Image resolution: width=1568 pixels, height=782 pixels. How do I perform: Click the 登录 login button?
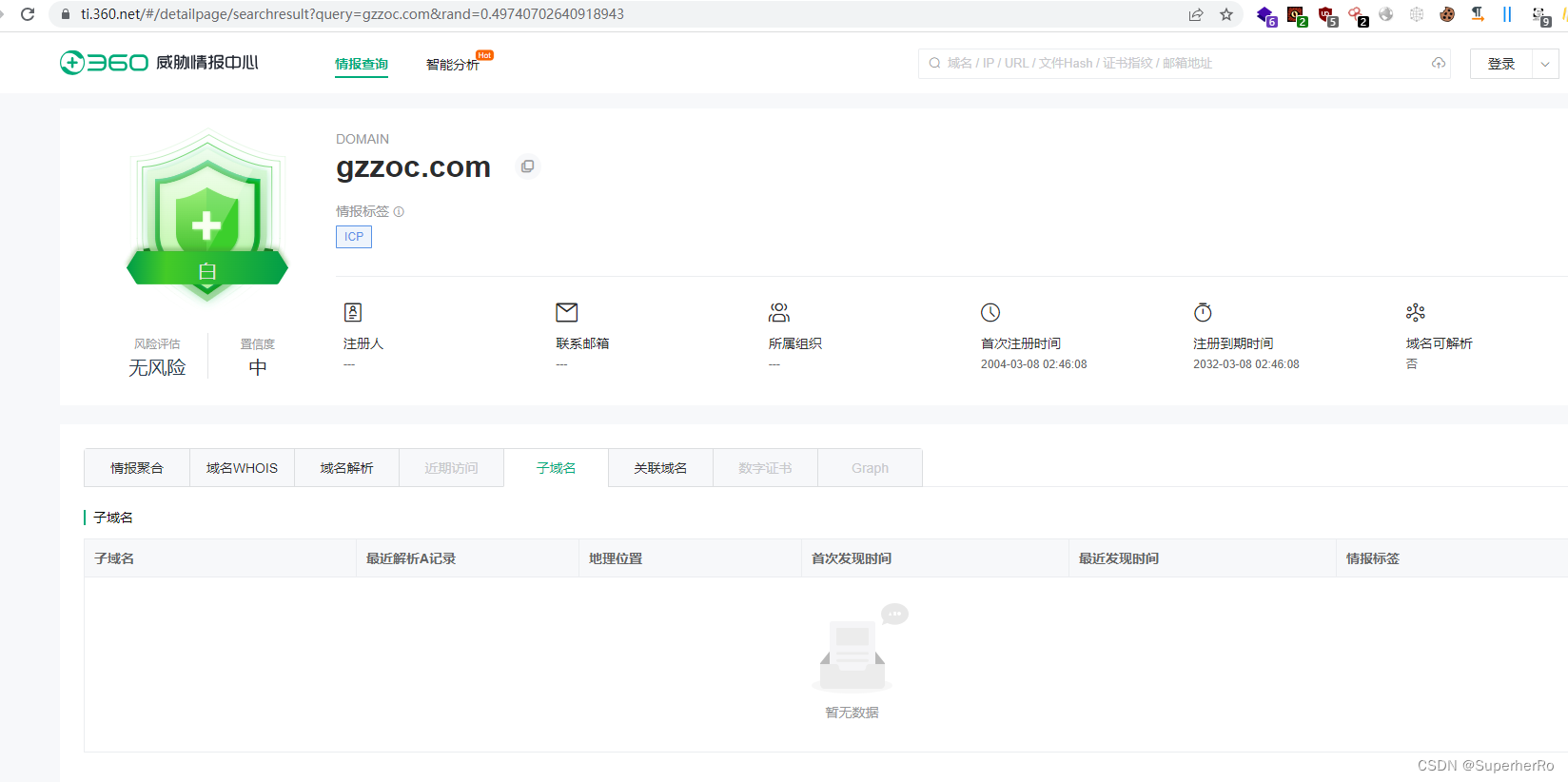click(x=1501, y=64)
